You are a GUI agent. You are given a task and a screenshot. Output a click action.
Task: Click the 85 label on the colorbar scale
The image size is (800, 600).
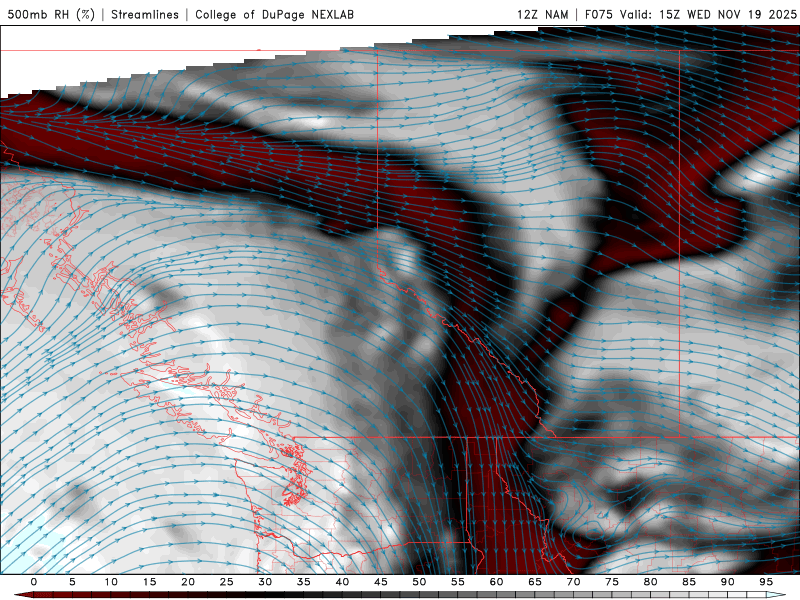point(689,582)
